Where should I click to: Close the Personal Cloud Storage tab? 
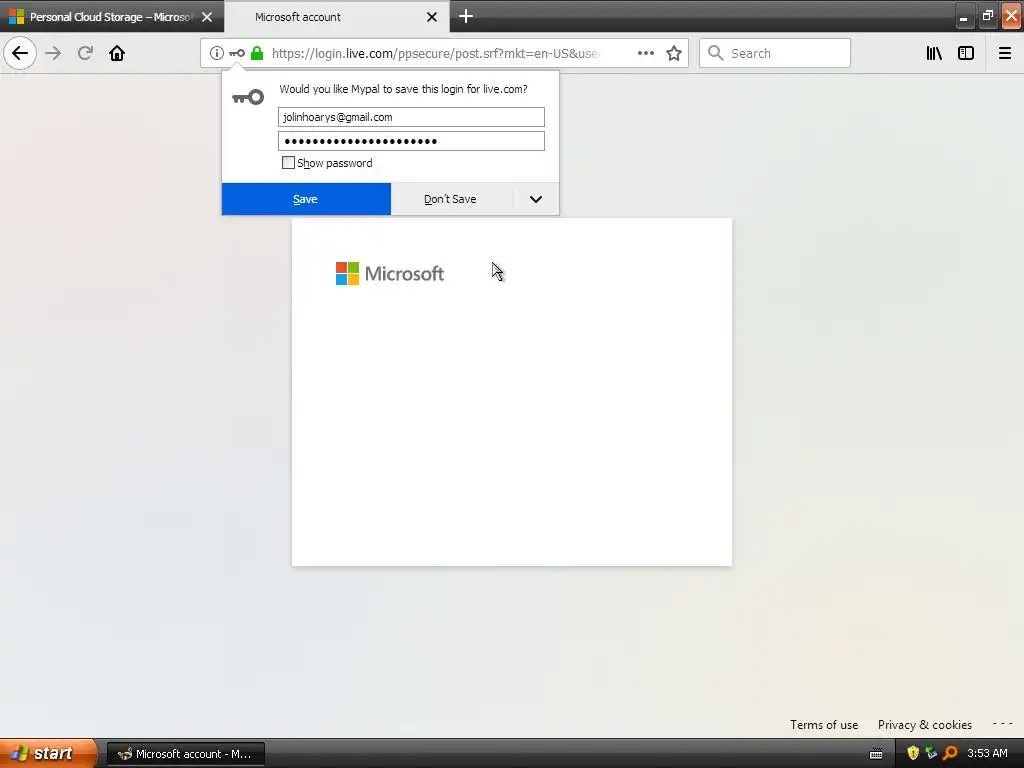[207, 17]
